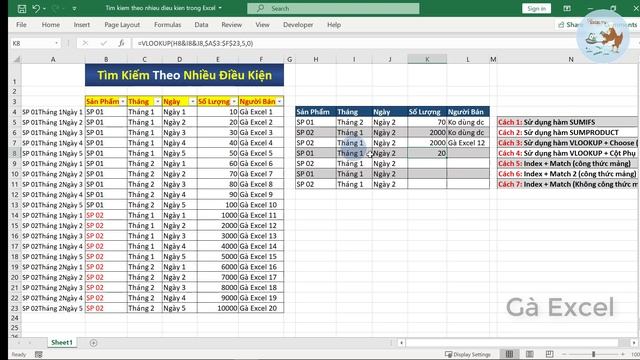Open Customize Quick Access Toolbar arrow
The height and width of the screenshot is (360, 640).
pyautogui.click(x=74, y=9)
